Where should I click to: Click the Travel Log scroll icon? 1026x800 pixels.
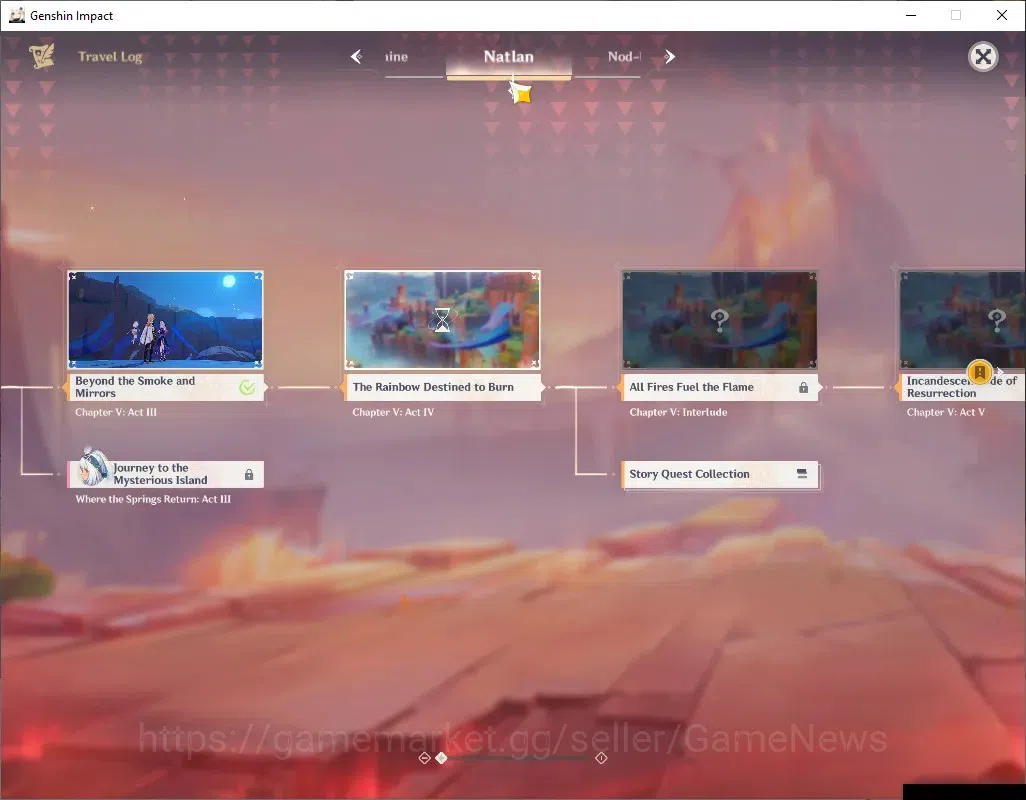[42, 56]
